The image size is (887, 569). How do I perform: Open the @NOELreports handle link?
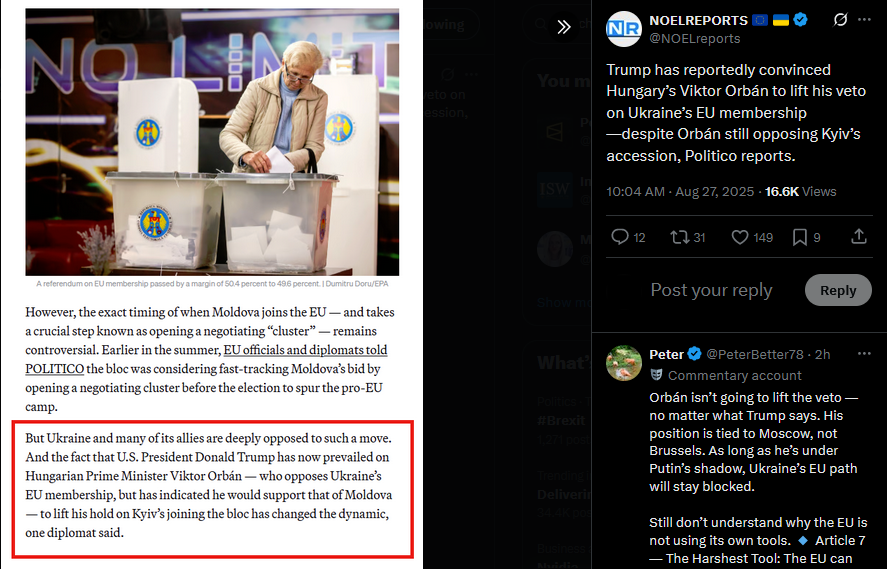coord(695,38)
